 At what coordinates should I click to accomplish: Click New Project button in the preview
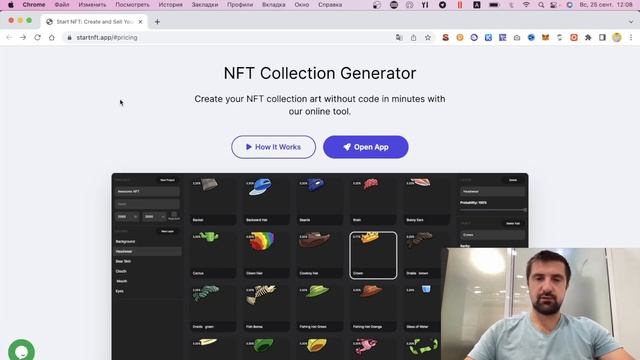(167, 180)
